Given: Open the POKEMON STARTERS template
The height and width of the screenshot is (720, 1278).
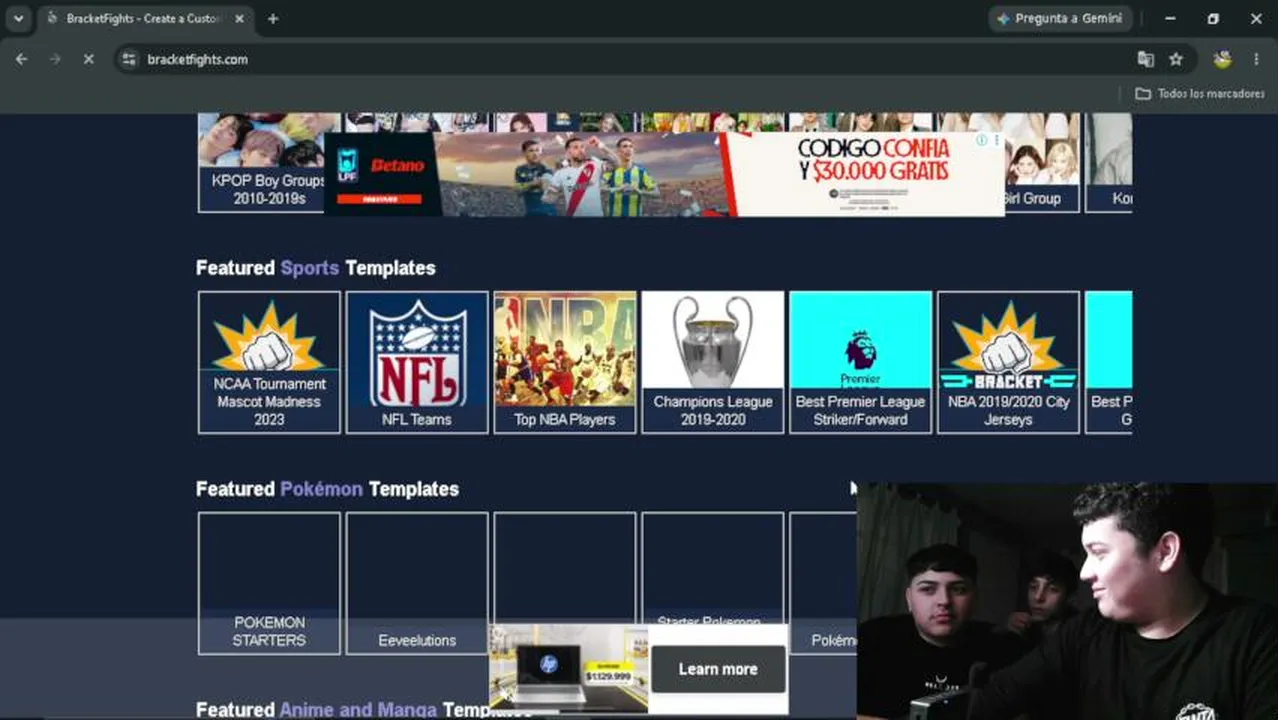Looking at the screenshot, I should [269, 583].
